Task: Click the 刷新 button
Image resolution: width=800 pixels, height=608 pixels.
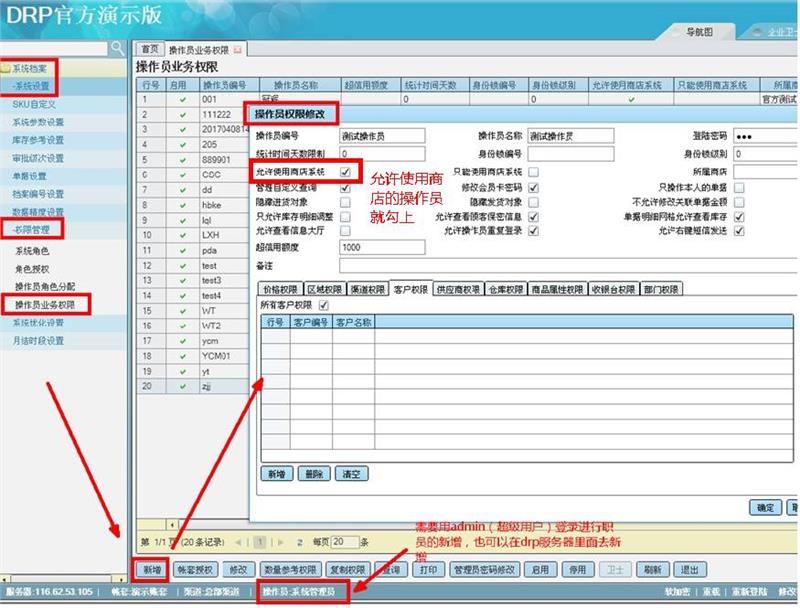Action: coord(653,570)
